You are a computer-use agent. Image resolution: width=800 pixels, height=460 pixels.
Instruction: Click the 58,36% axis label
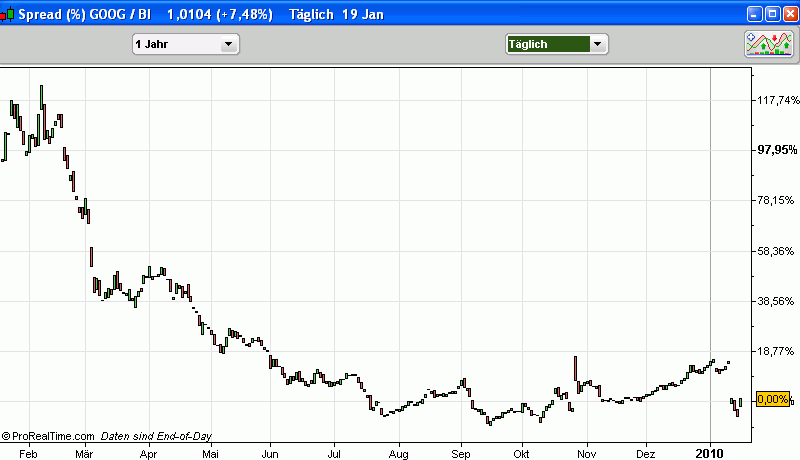[x=776, y=251]
